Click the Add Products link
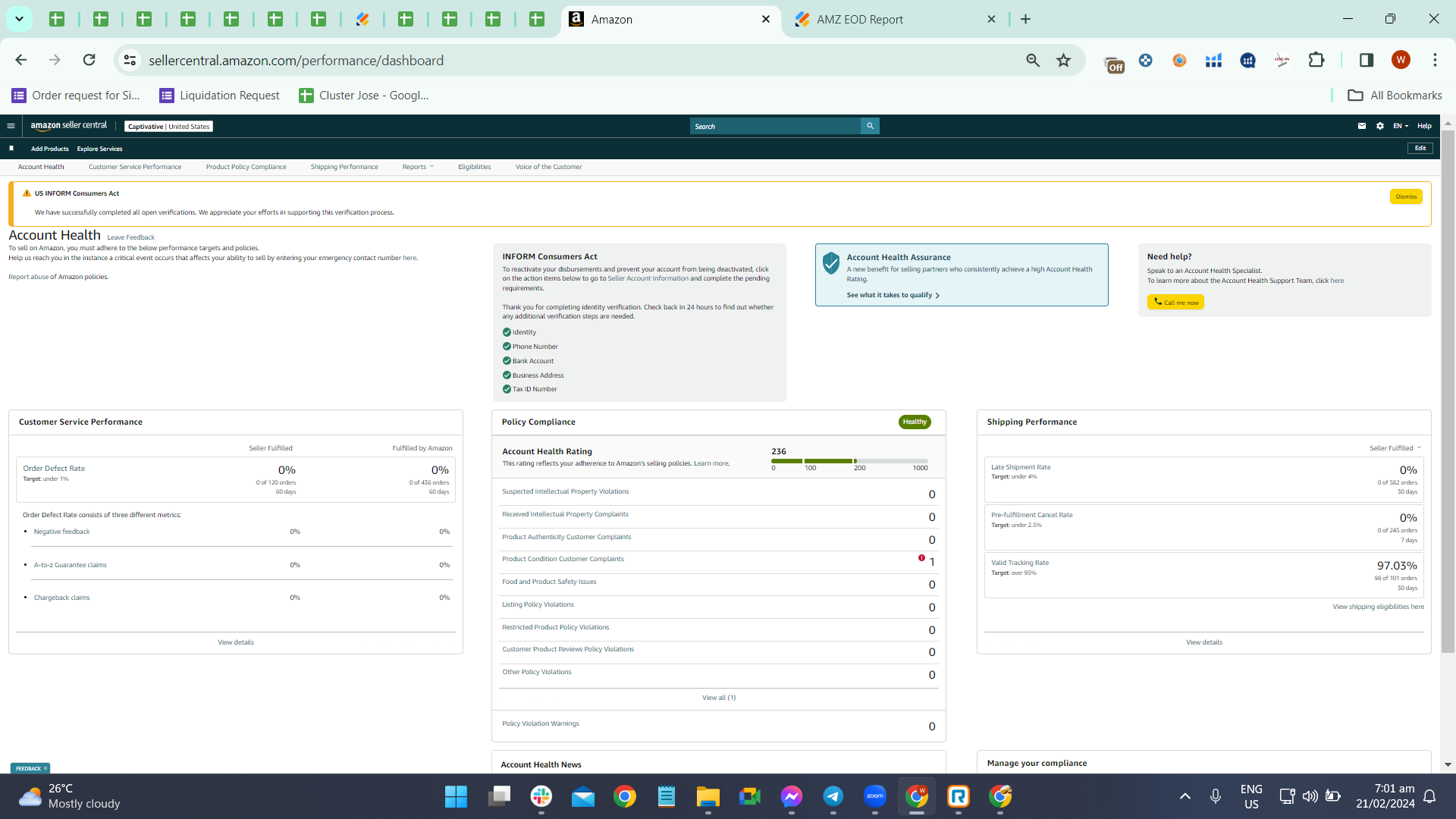This screenshot has height=819, width=1456. [x=50, y=149]
